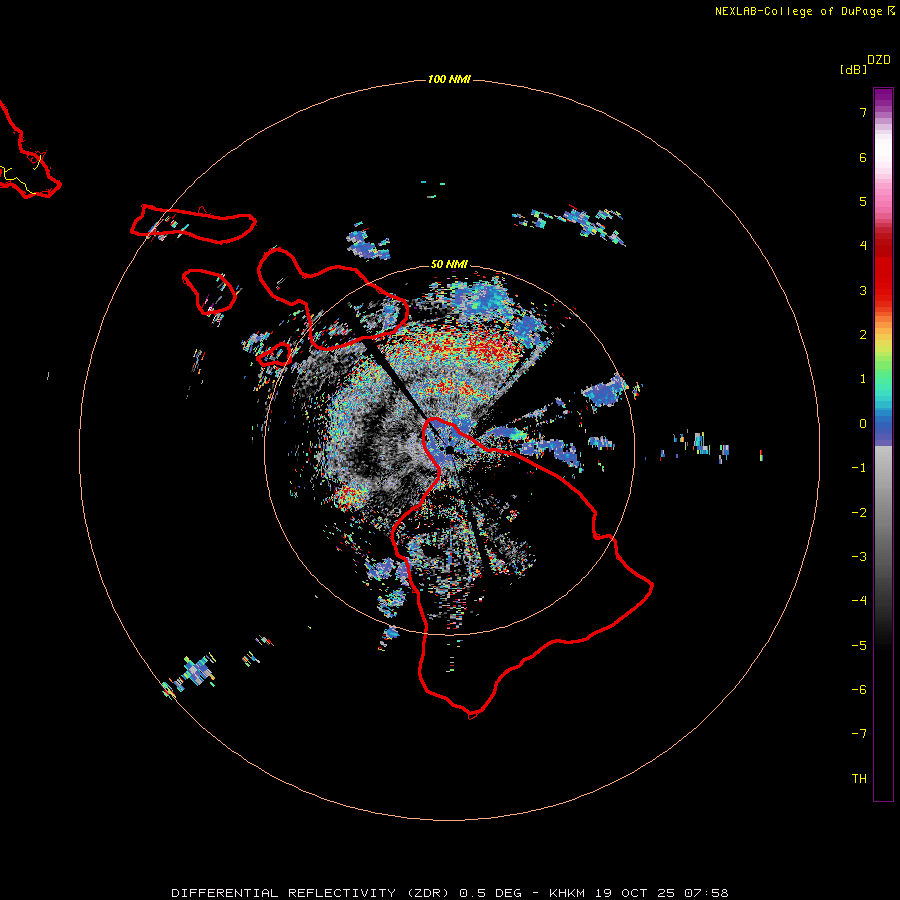Click the -7 dB scale label

(x=859, y=734)
